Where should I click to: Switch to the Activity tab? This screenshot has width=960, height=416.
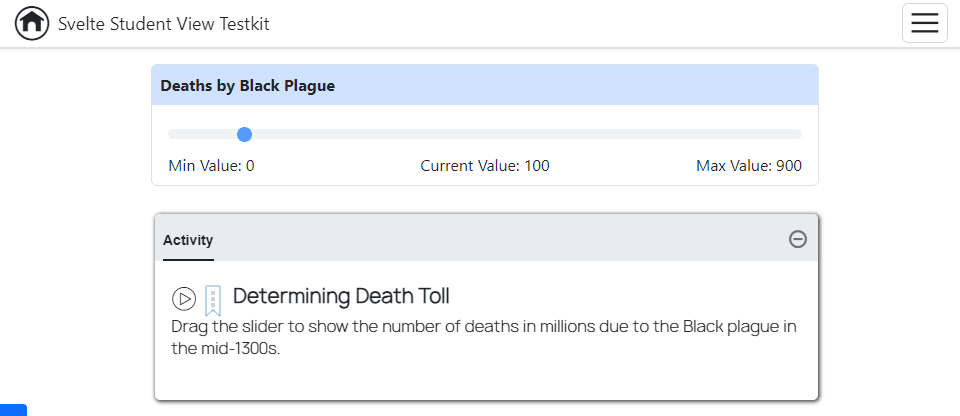[x=188, y=240]
